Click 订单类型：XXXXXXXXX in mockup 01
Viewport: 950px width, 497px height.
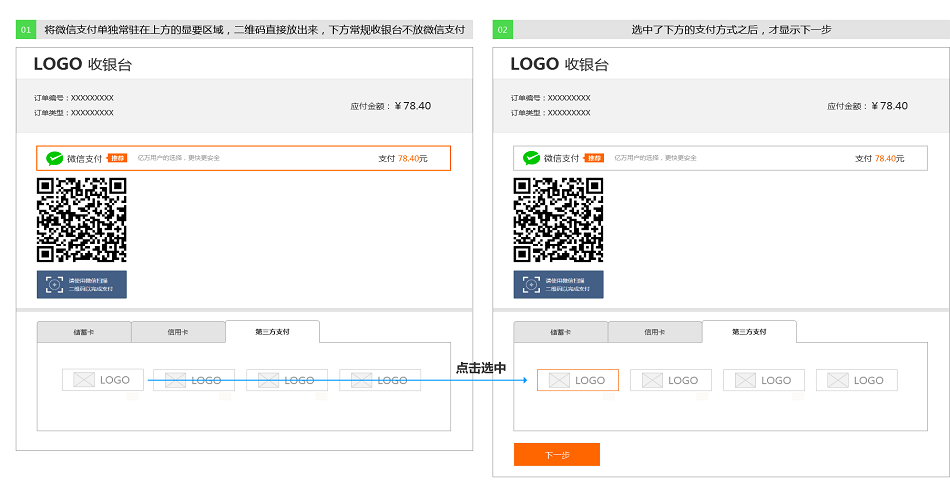[x=74, y=113]
